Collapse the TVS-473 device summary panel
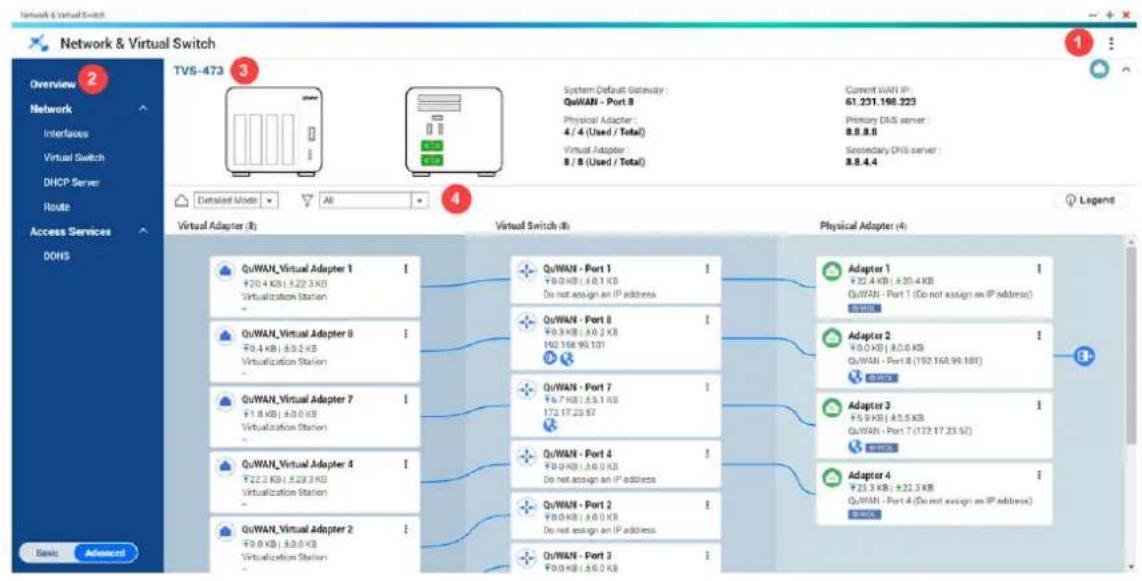 coord(1126,69)
